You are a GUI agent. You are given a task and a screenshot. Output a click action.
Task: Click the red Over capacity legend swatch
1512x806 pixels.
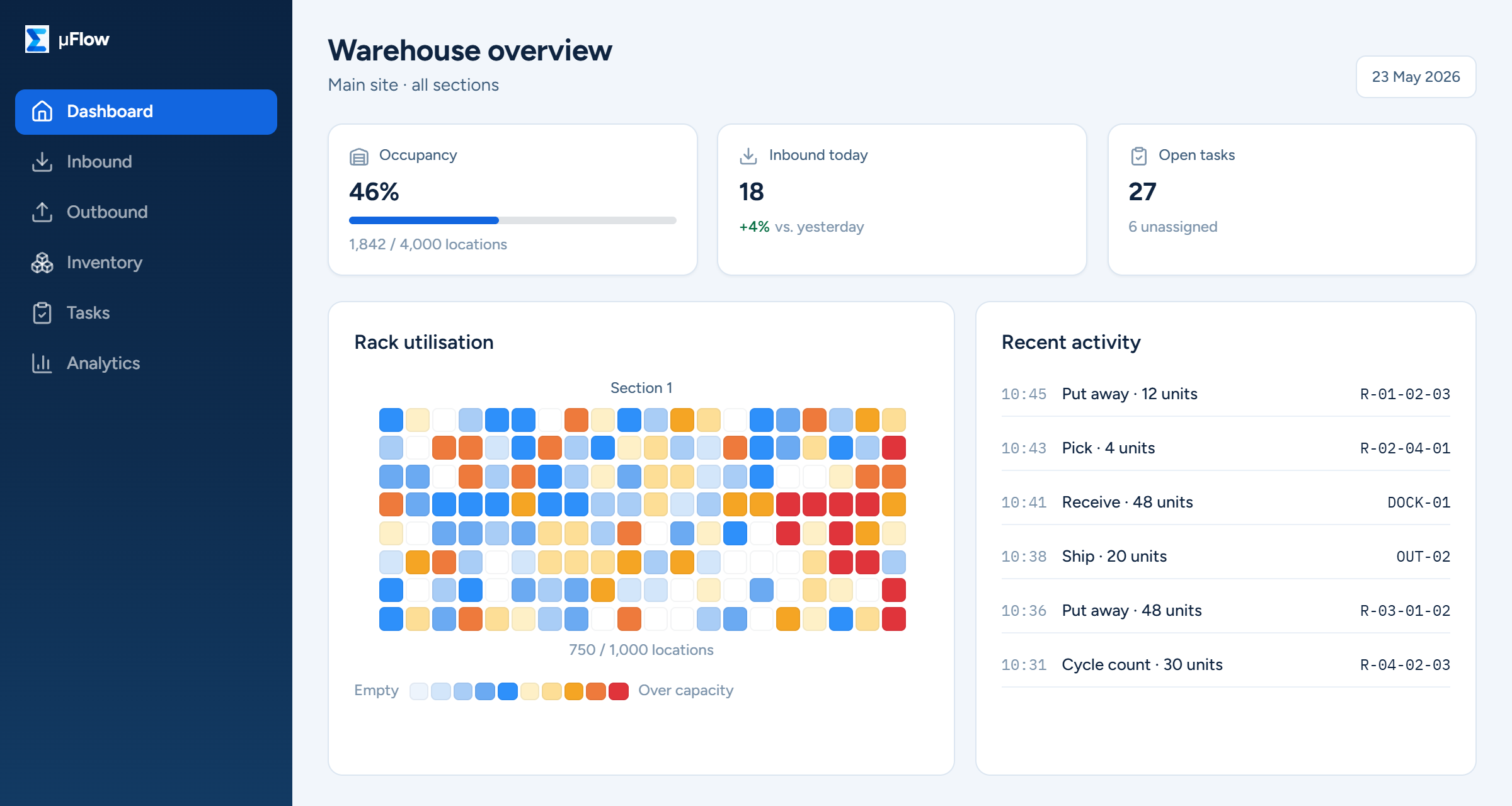619,691
